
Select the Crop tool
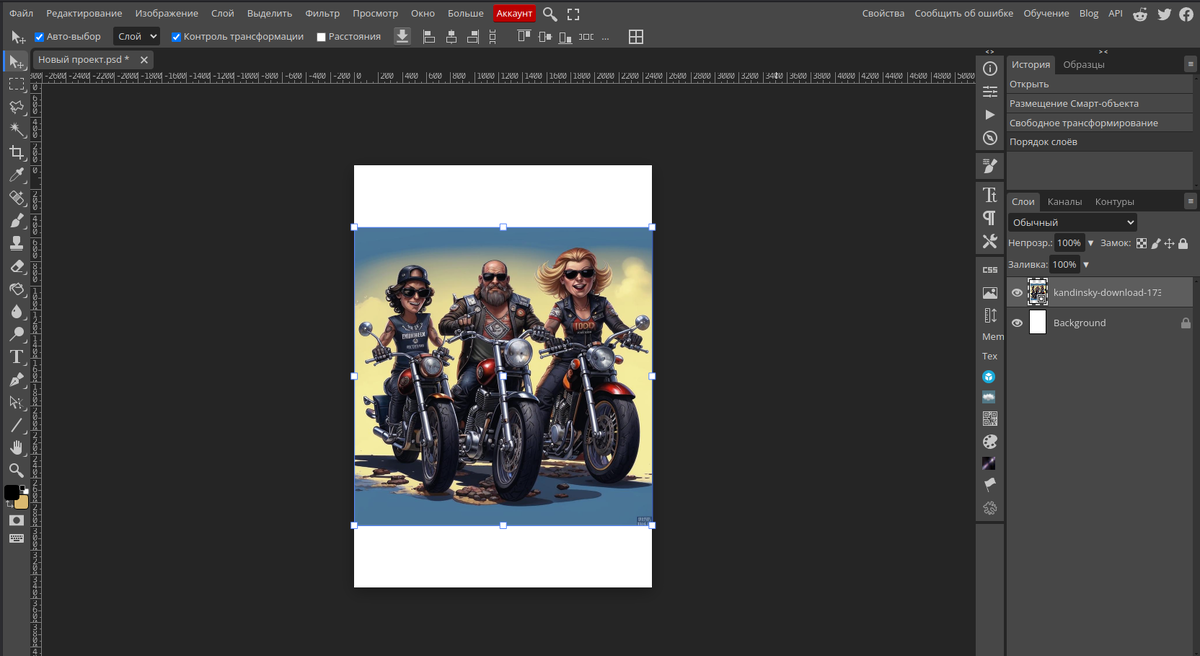coord(17,153)
